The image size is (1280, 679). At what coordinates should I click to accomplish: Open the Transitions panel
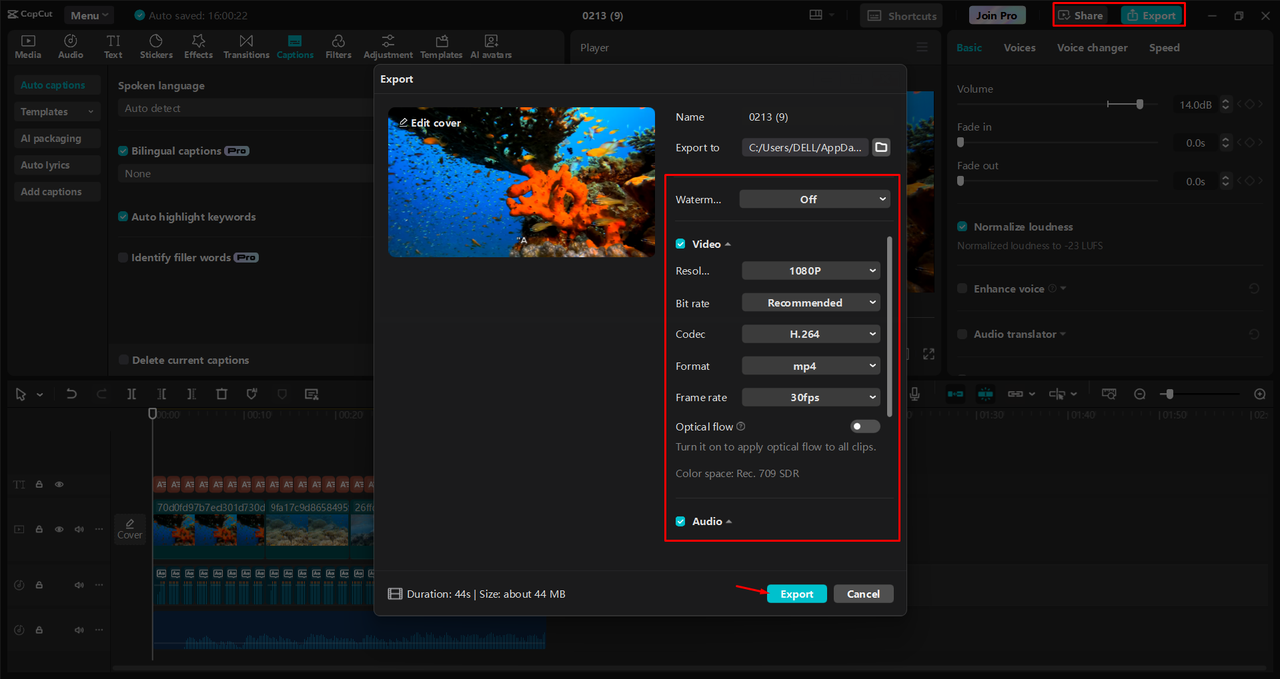tap(246, 46)
